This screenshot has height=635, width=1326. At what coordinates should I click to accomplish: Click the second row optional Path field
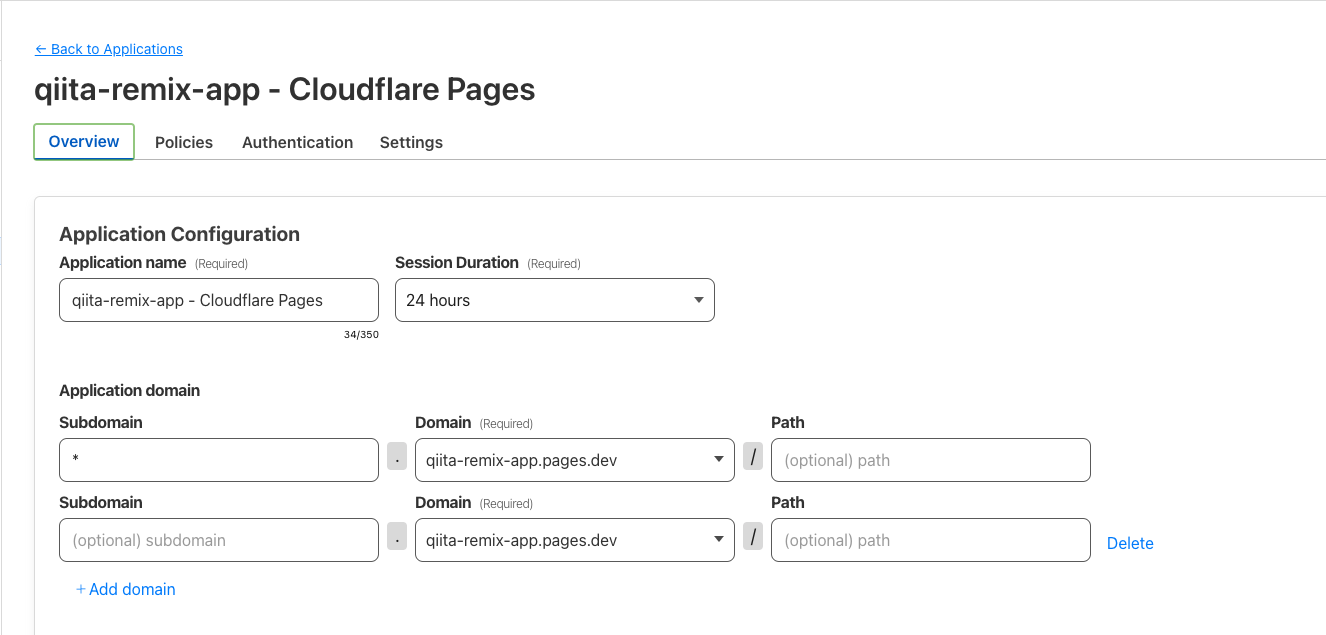coord(931,540)
